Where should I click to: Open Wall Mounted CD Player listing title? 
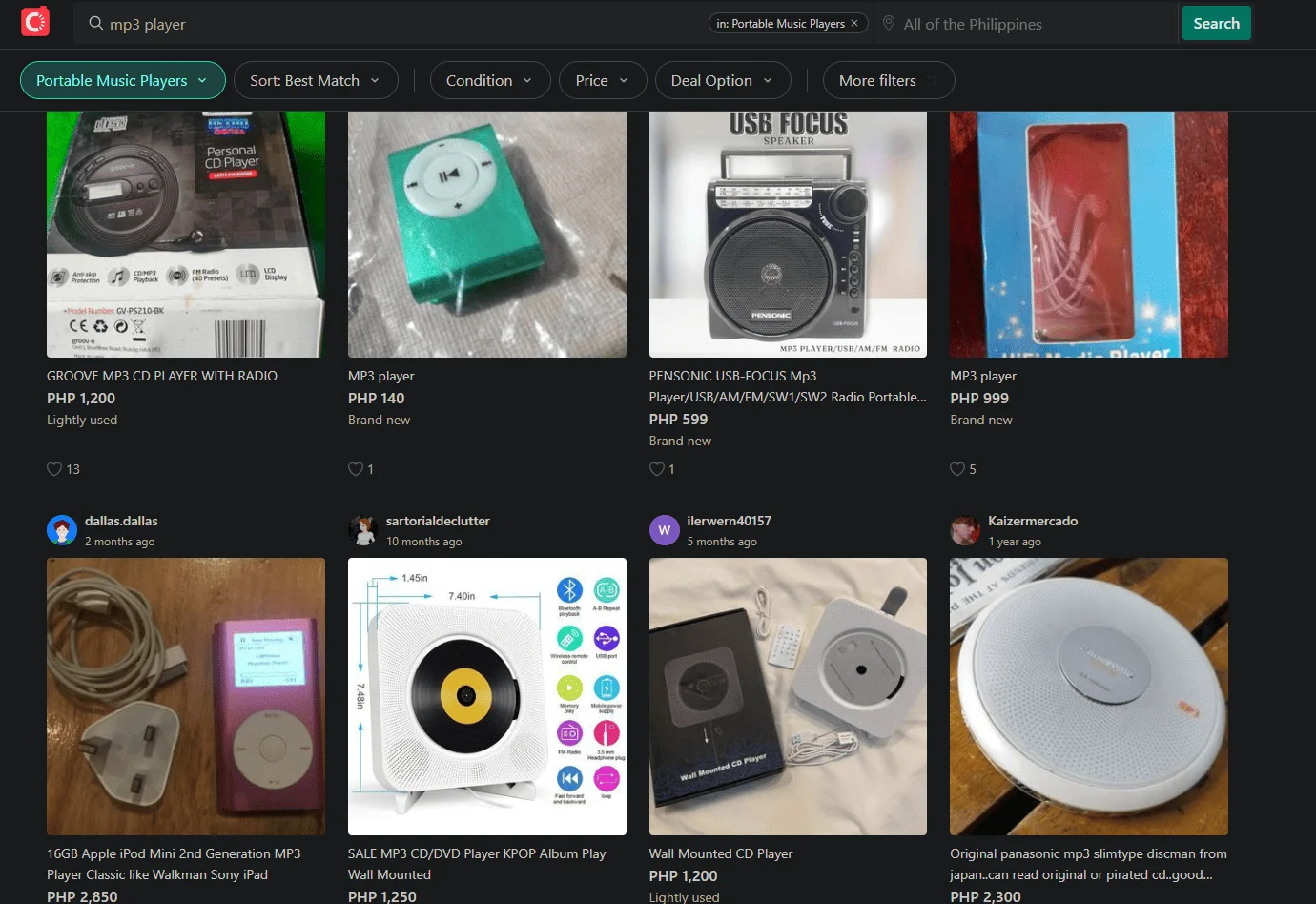click(x=721, y=853)
